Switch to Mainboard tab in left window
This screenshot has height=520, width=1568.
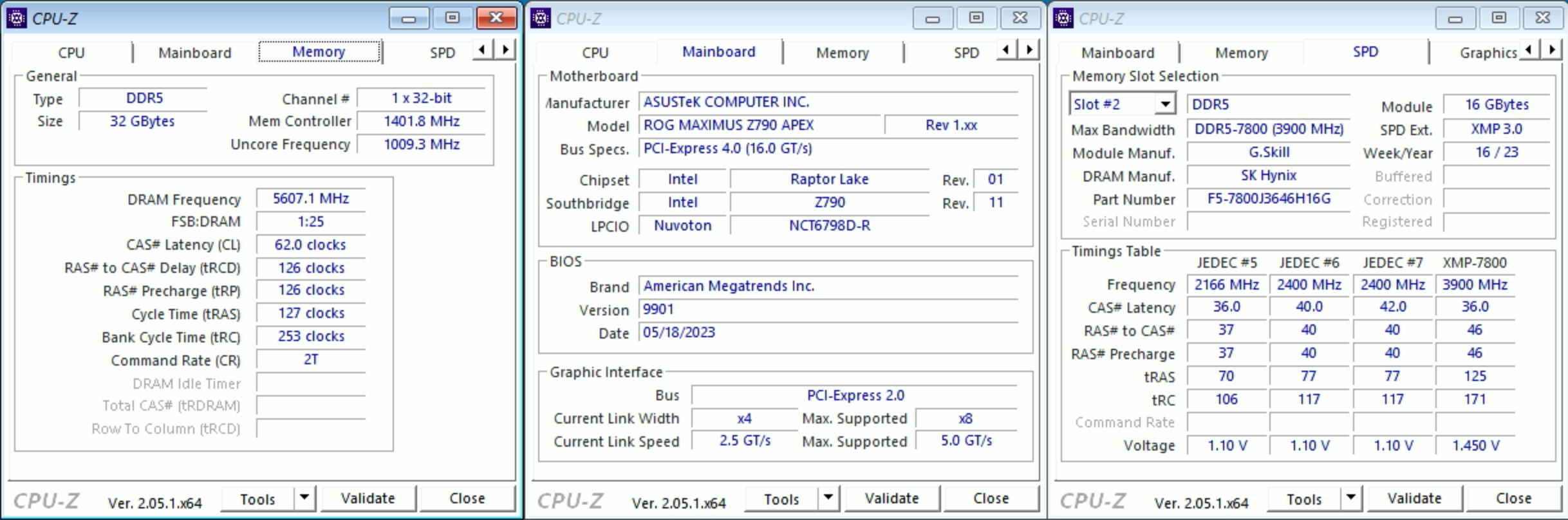[195, 53]
